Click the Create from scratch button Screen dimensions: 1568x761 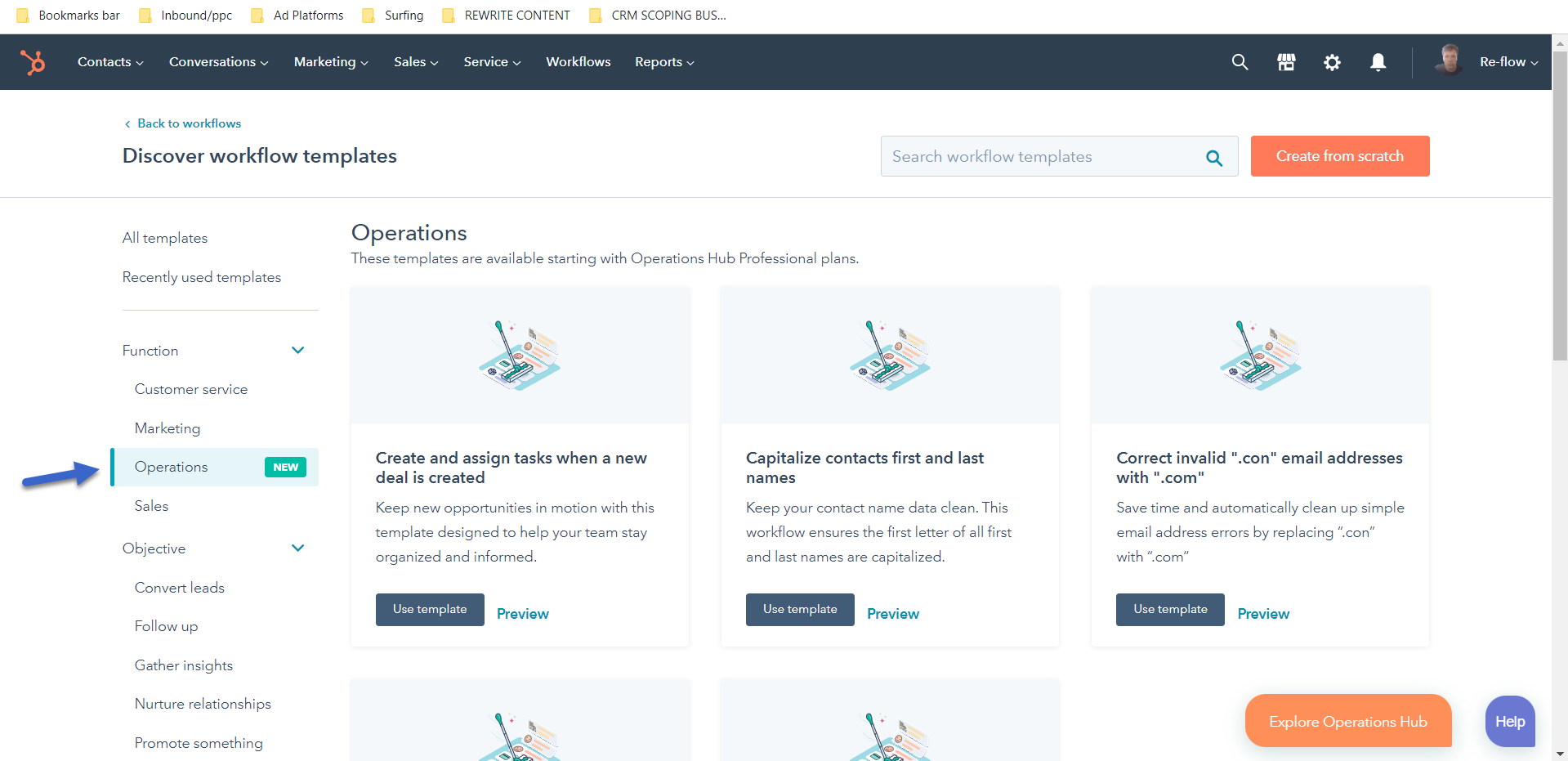[x=1339, y=156]
